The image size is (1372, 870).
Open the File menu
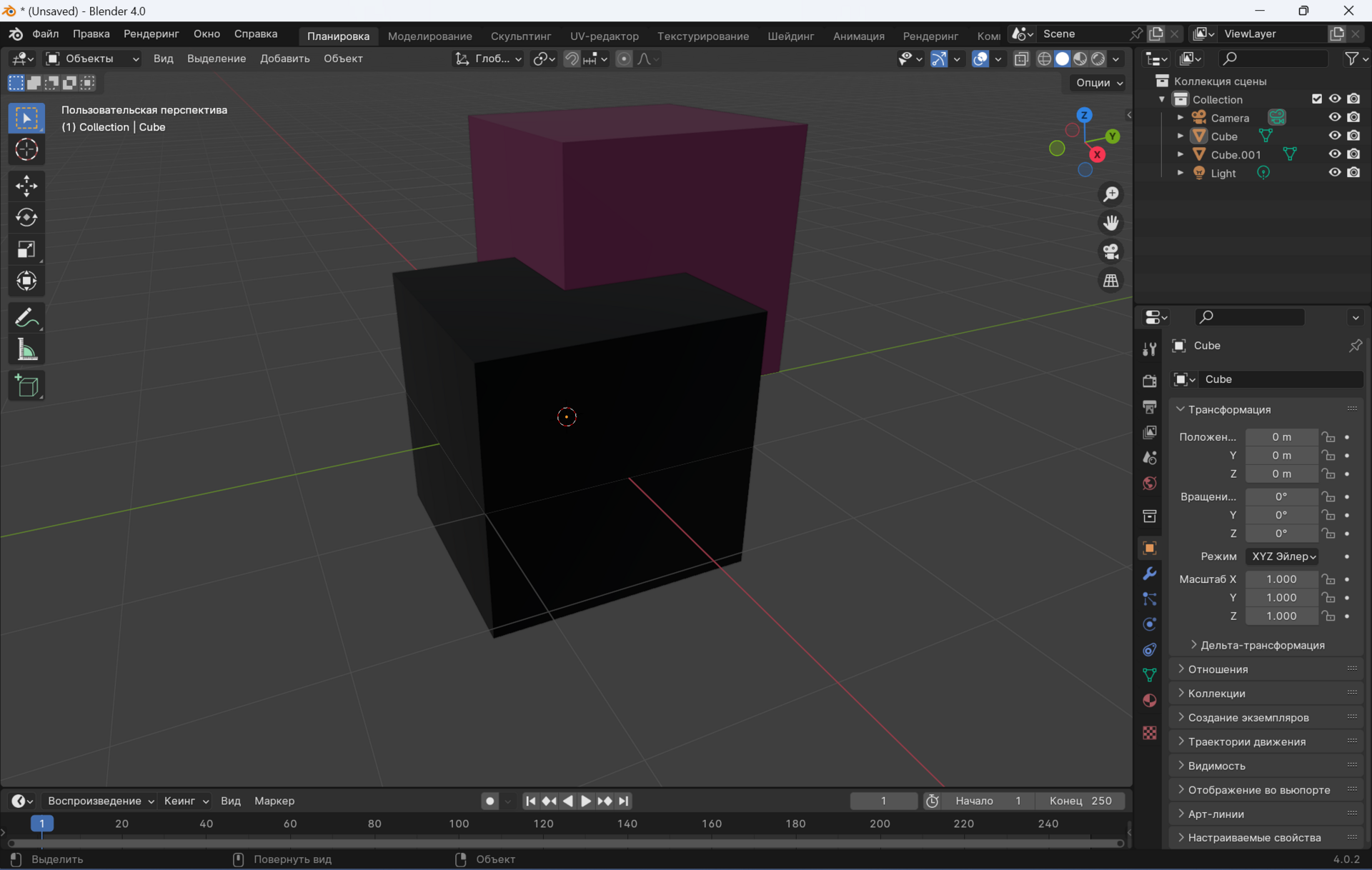pyautogui.click(x=45, y=34)
